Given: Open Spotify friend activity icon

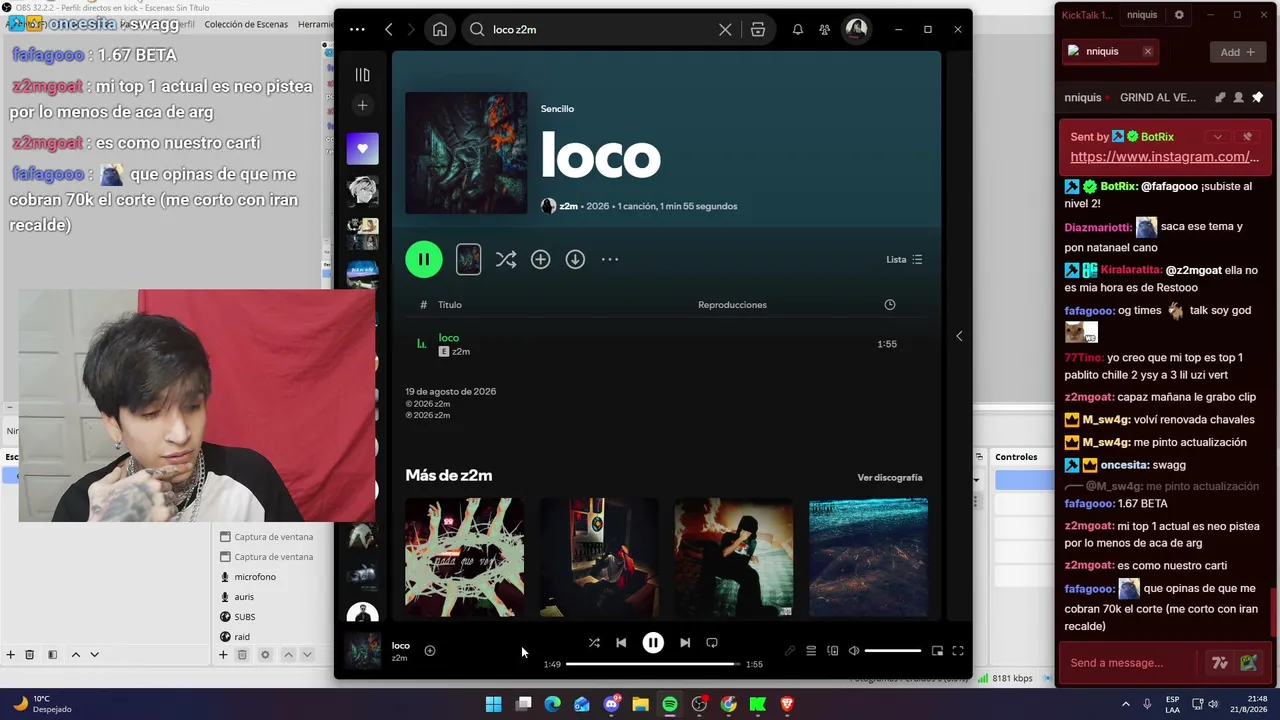Looking at the screenshot, I should pyautogui.click(x=824, y=30).
